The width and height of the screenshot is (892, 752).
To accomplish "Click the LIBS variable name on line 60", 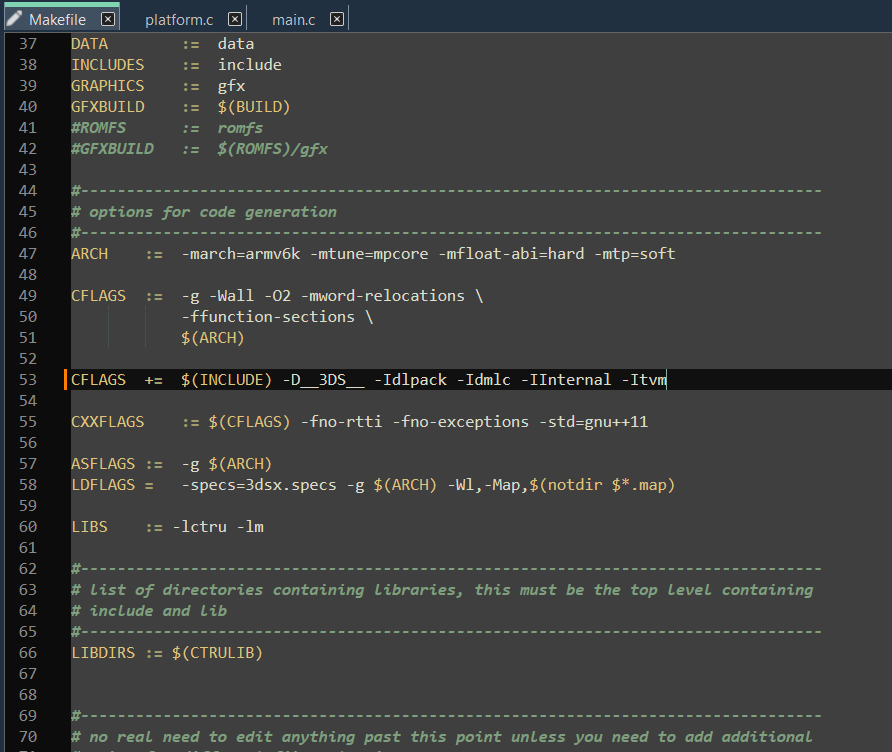I will point(89,527).
